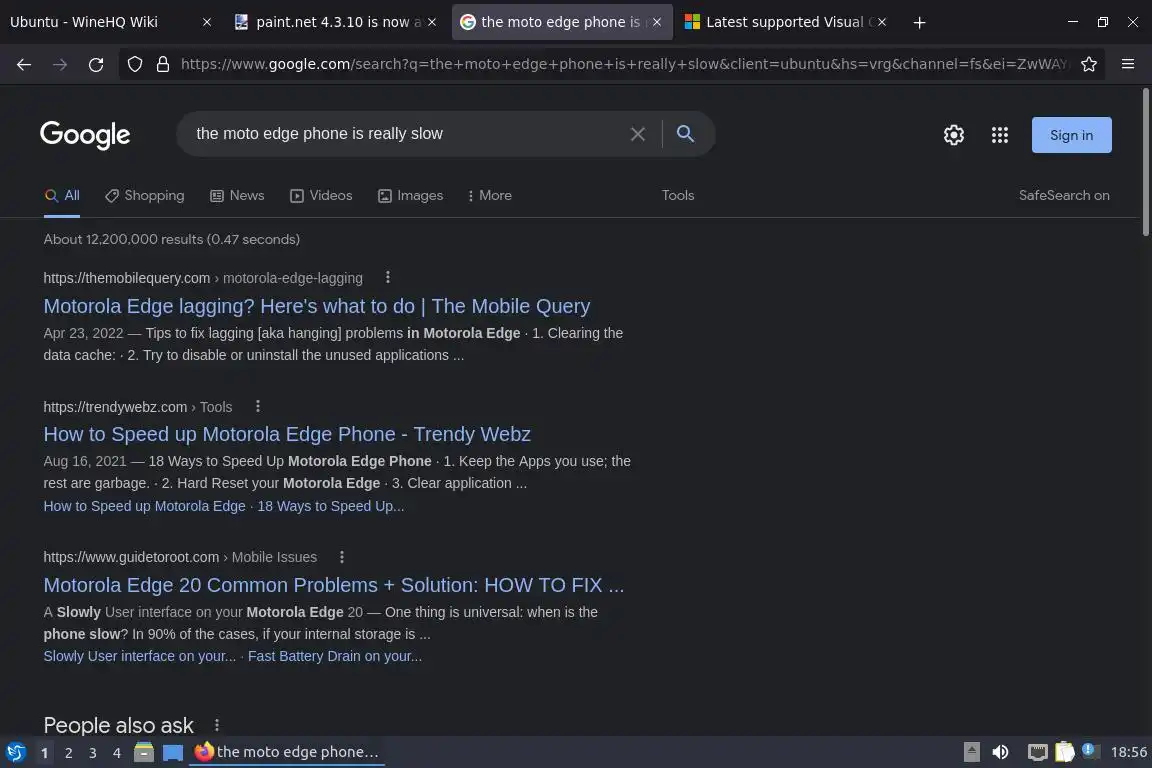The image size is (1152, 768).
Task: Open the system start menu icon
Action: coord(15,753)
